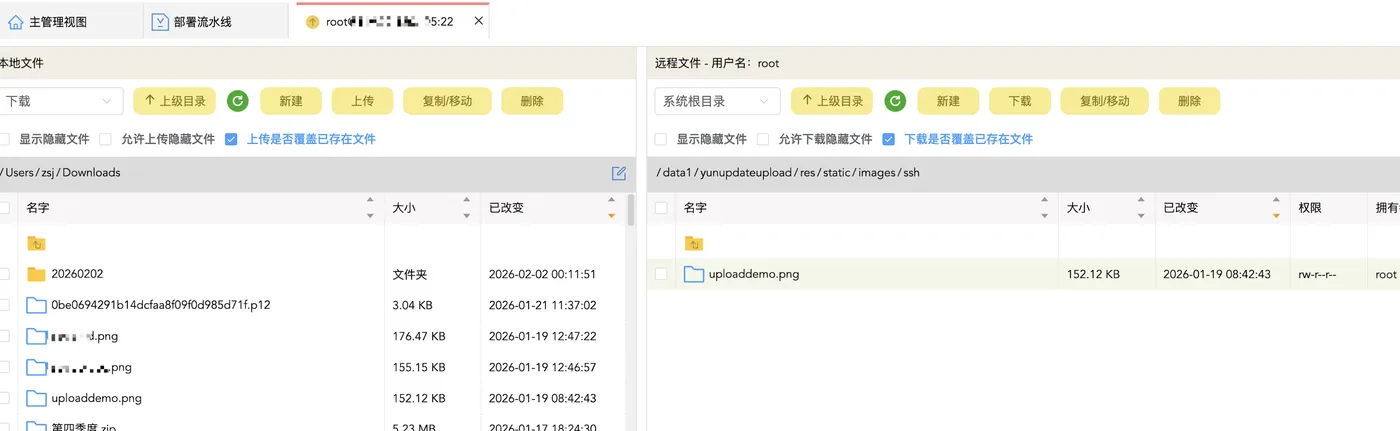The height and width of the screenshot is (431, 1400).
Task: Check the 20260202 folder row checkbox
Action: (x=5, y=274)
